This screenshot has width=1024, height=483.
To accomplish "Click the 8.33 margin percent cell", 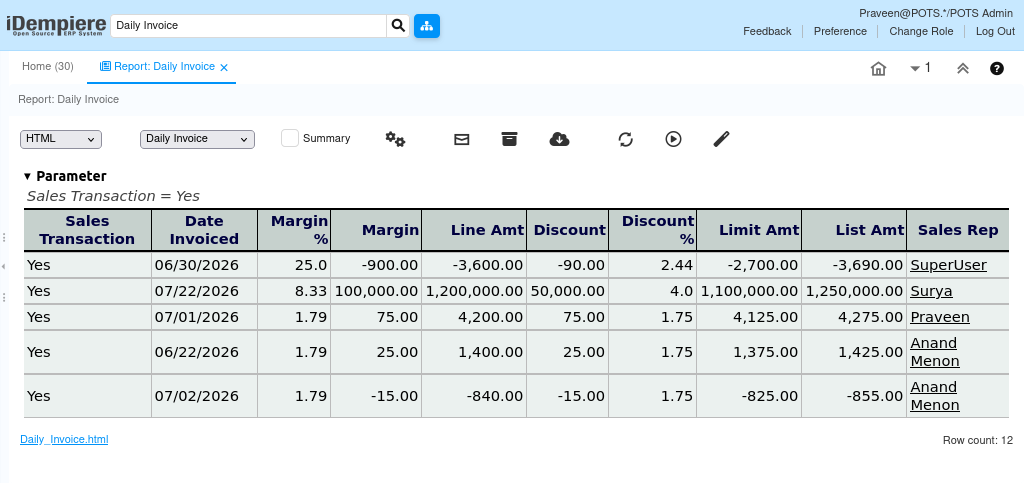I will [294, 291].
